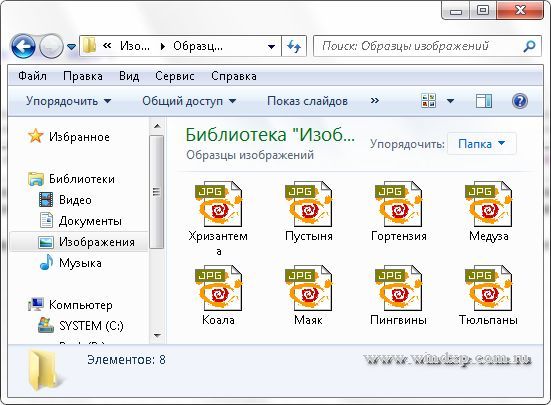Select Библиотеки in the navigation pane

point(82,179)
